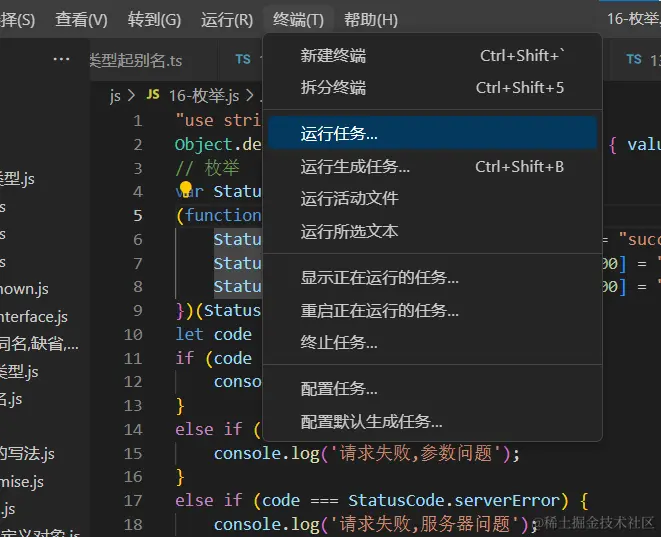Open the nterface.js file in explorer
The image size is (661, 537).
click(34, 317)
